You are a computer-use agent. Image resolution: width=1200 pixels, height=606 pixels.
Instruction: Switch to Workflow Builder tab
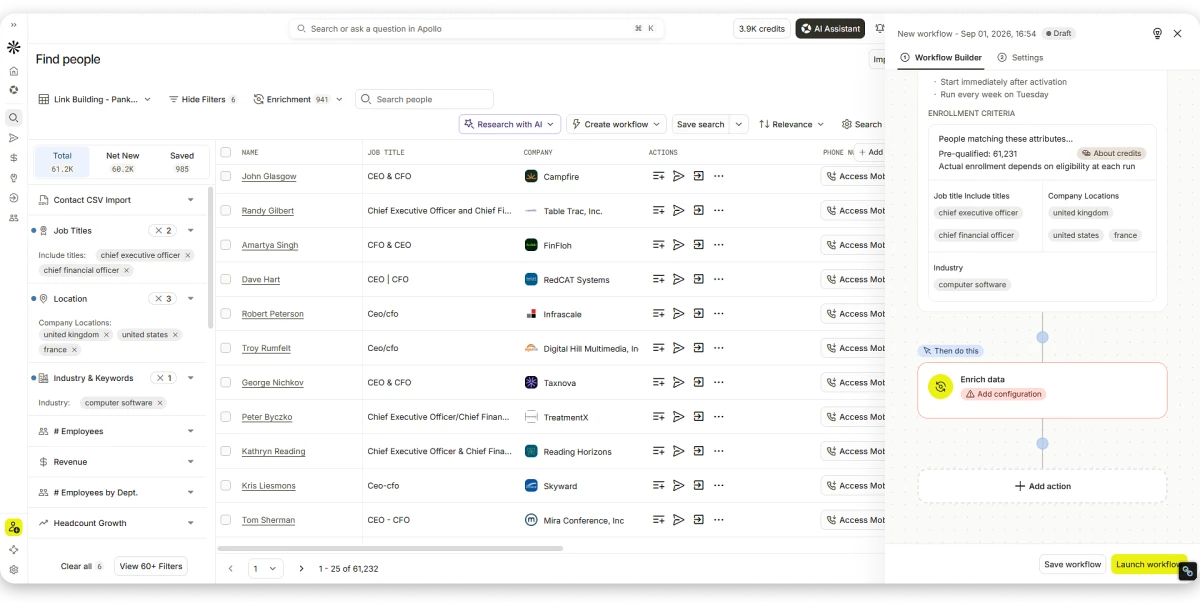tap(941, 58)
